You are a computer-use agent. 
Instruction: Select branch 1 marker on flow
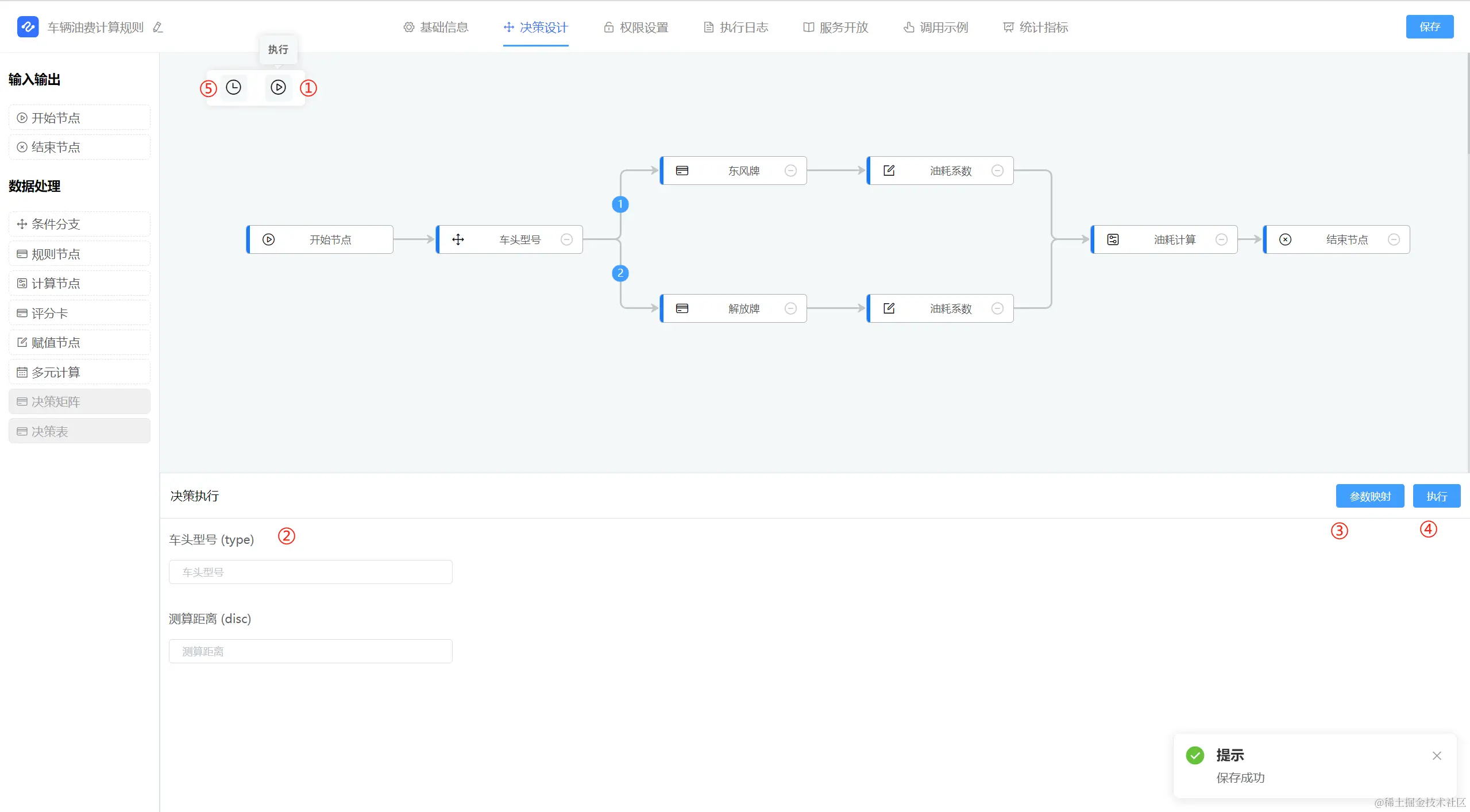(x=620, y=204)
